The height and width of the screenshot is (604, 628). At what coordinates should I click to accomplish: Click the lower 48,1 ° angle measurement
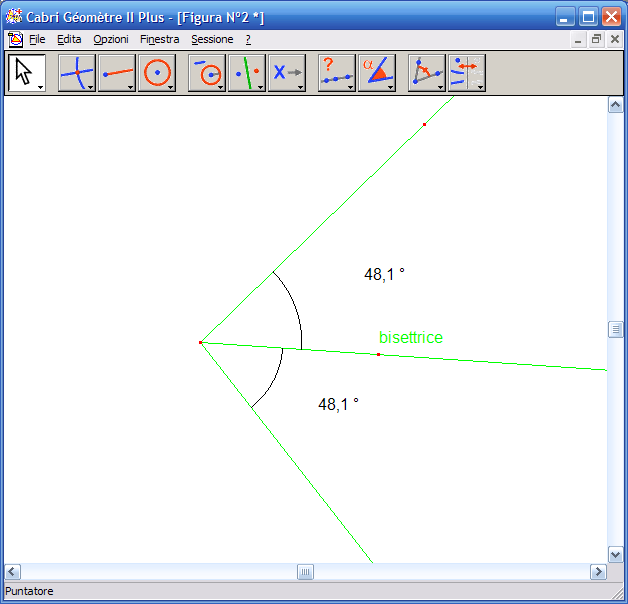click(x=338, y=405)
